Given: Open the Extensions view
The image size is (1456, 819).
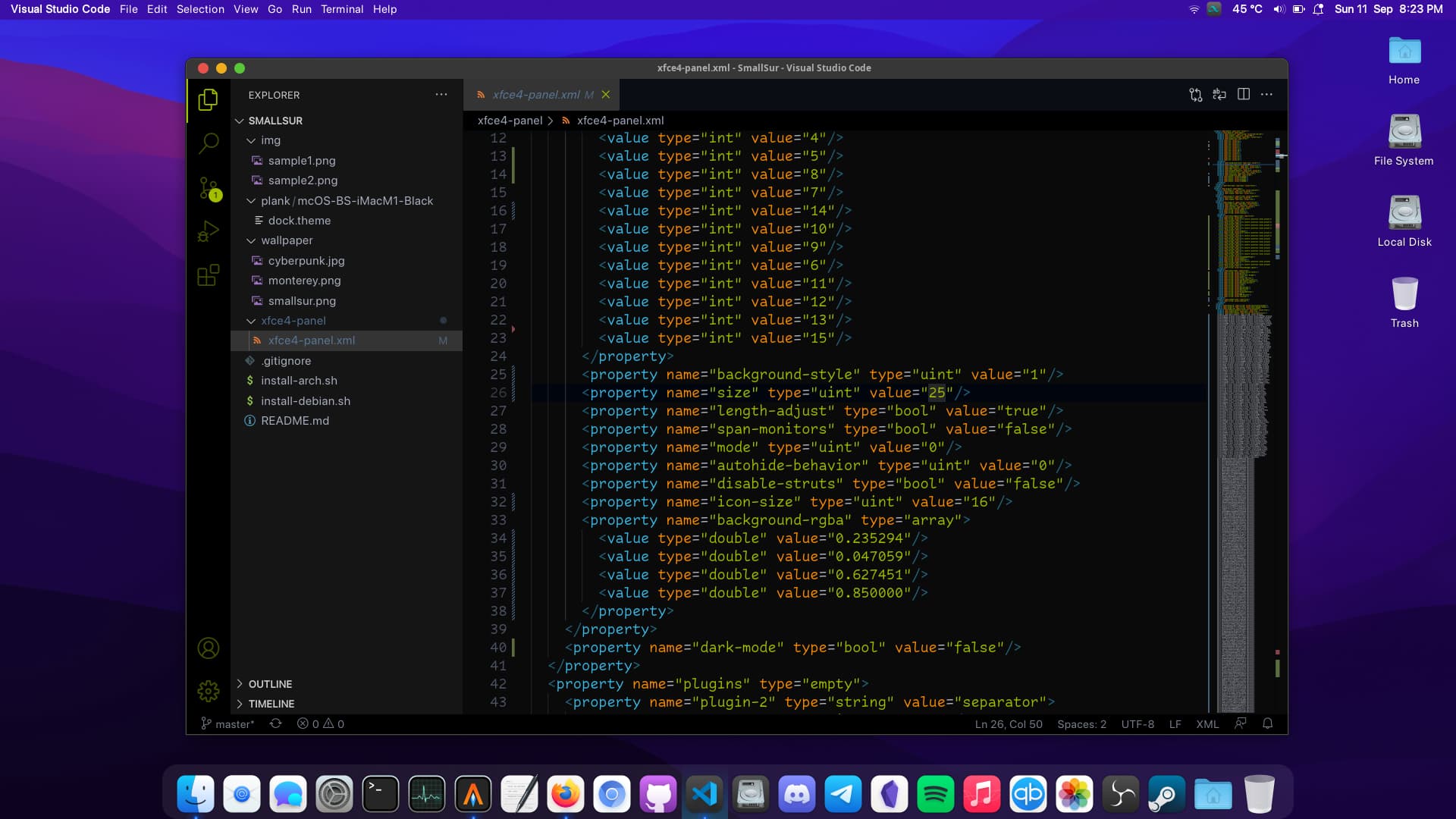Looking at the screenshot, I should 209,275.
